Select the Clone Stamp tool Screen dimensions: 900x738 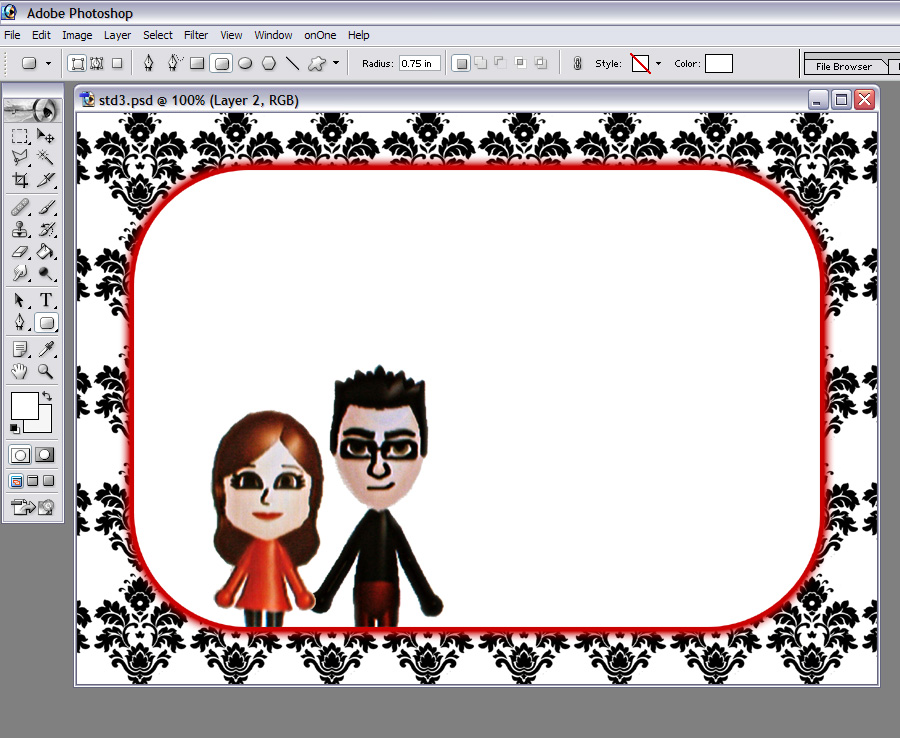click(x=20, y=230)
